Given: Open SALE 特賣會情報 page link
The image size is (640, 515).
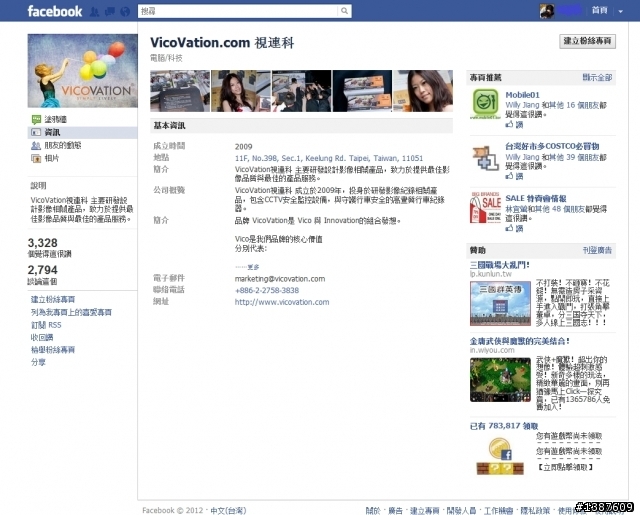Looking at the screenshot, I should pos(536,198).
